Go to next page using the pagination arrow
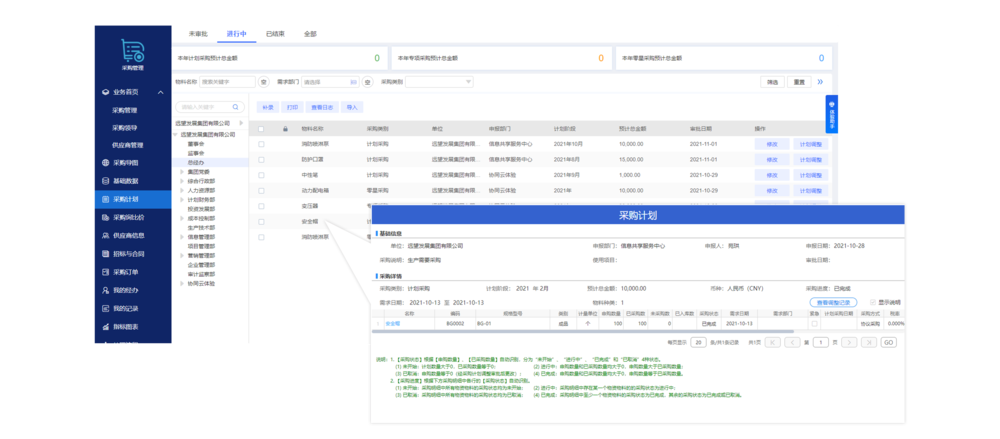Screen dimensions: 1000x439 850,342
